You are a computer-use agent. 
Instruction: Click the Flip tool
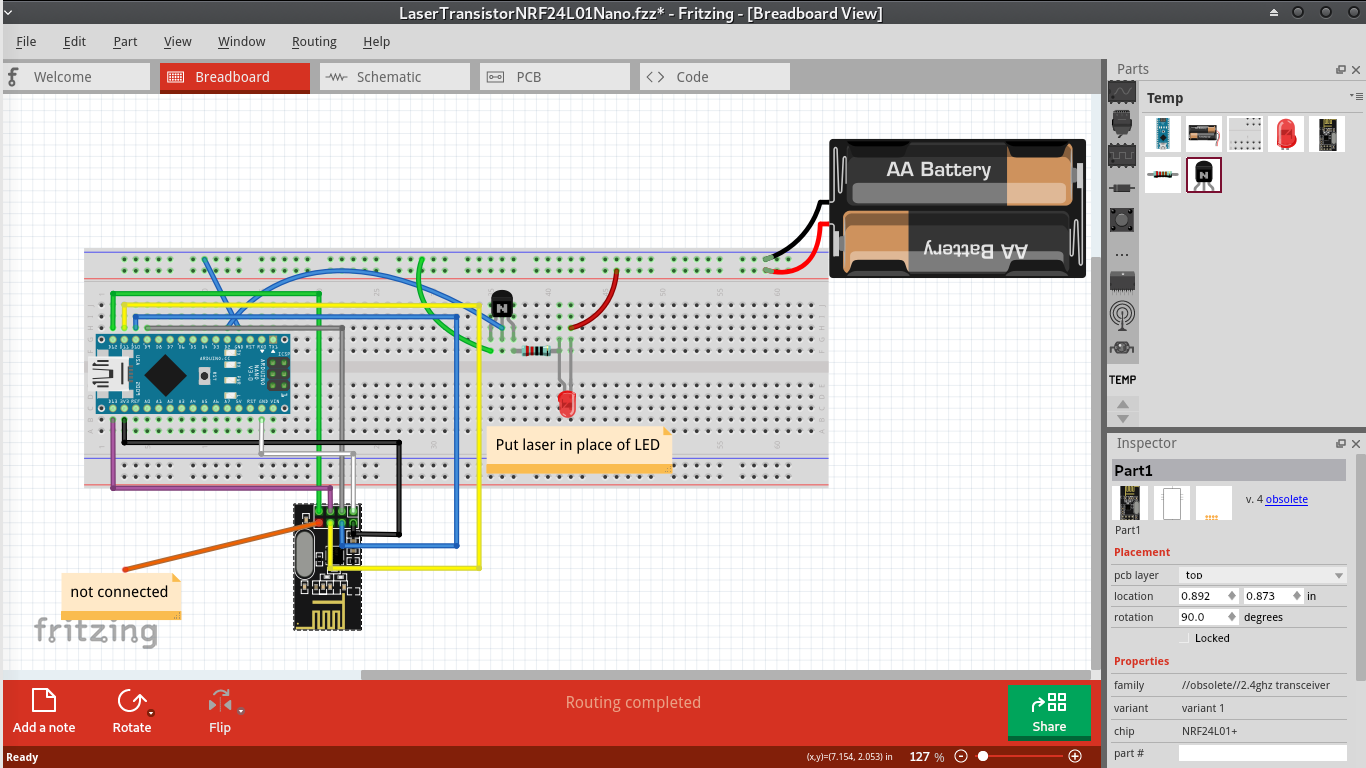tap(220, 711)
